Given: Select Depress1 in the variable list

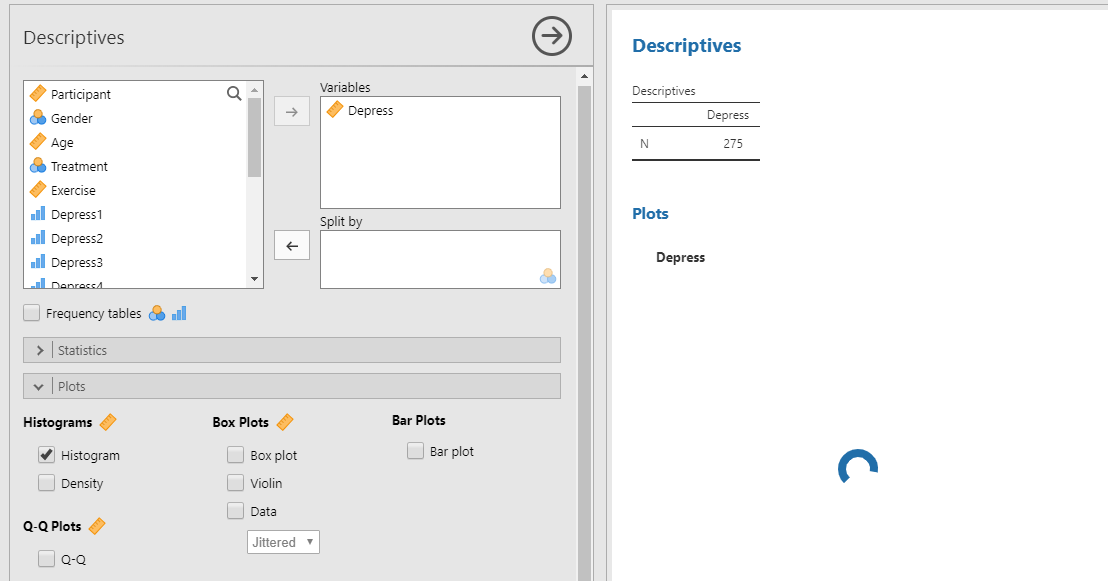Looking at the screenshot, I should point(76,214).
